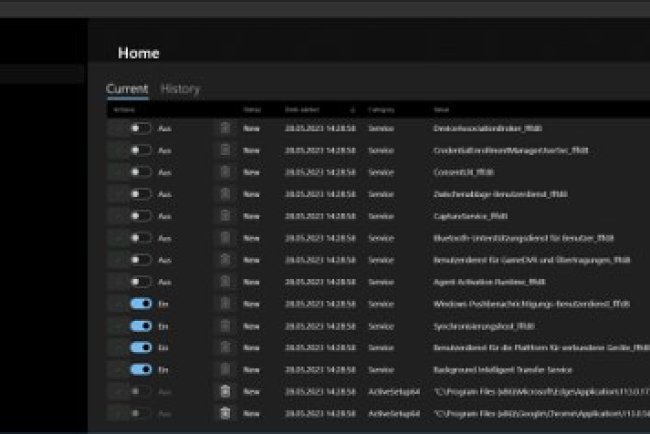Click the Synchronisierungshost value text
The image size is (650, 434).
pyautogui.click(x=484, y=326)
